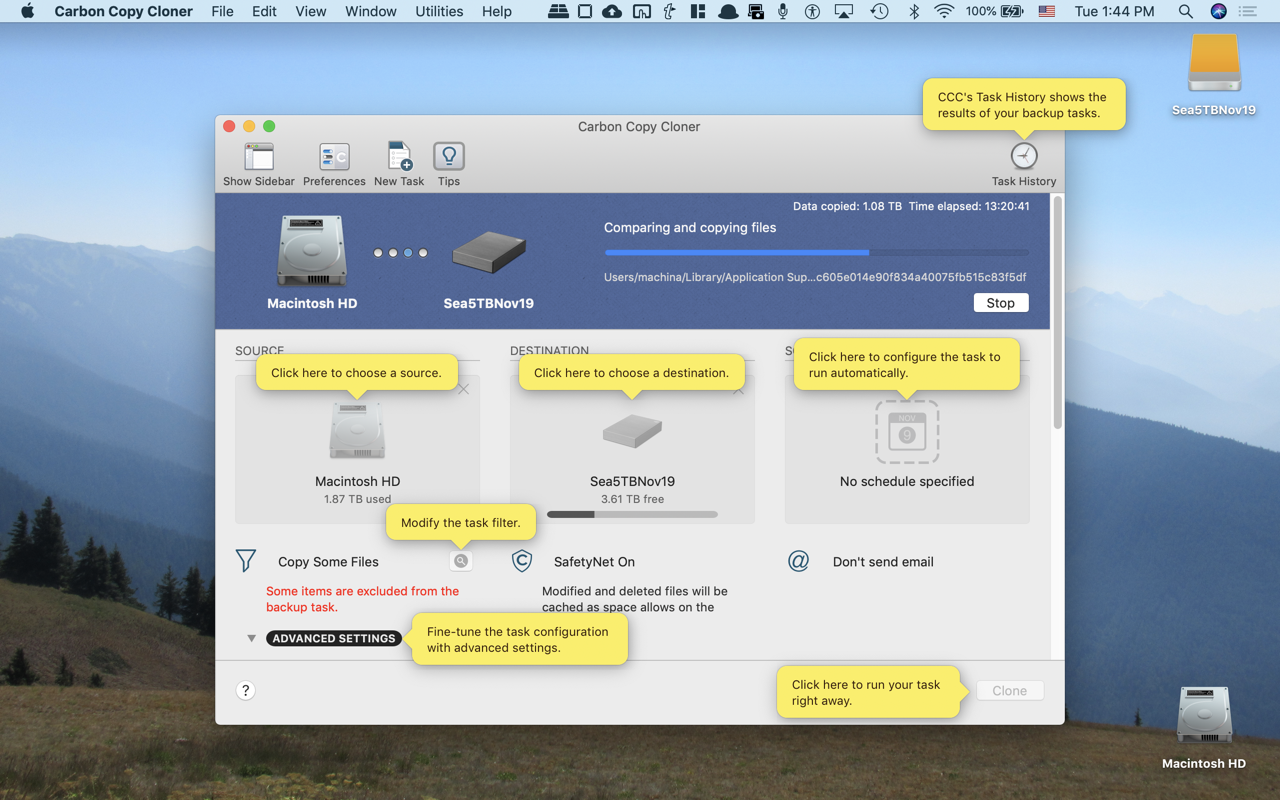Click the Sea5TBNov19 destination drive icon
Viewport: 1280px width, 800px height.
pyautogui.click(x=632, y=432)
